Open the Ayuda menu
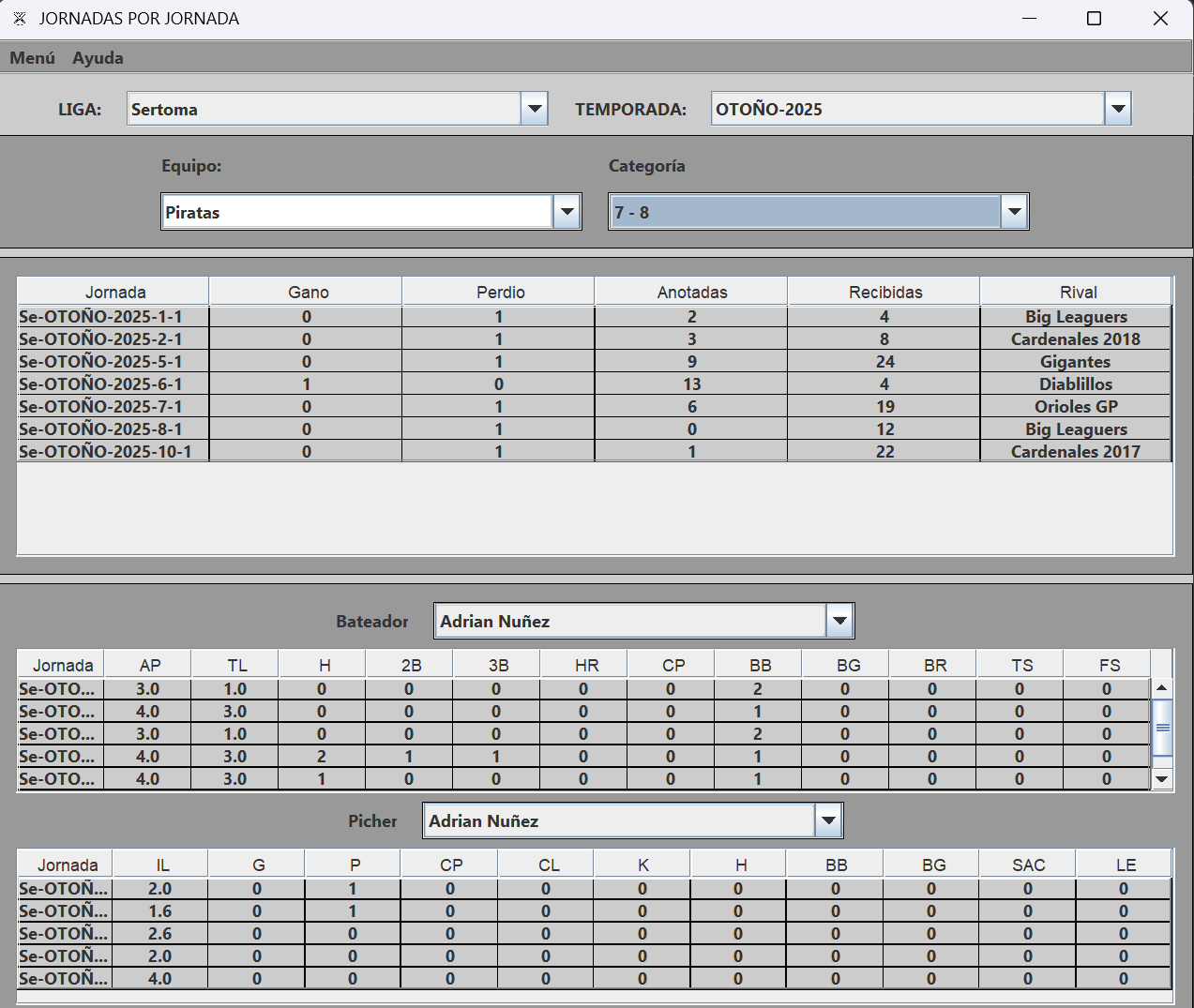 tap(98, 58)
